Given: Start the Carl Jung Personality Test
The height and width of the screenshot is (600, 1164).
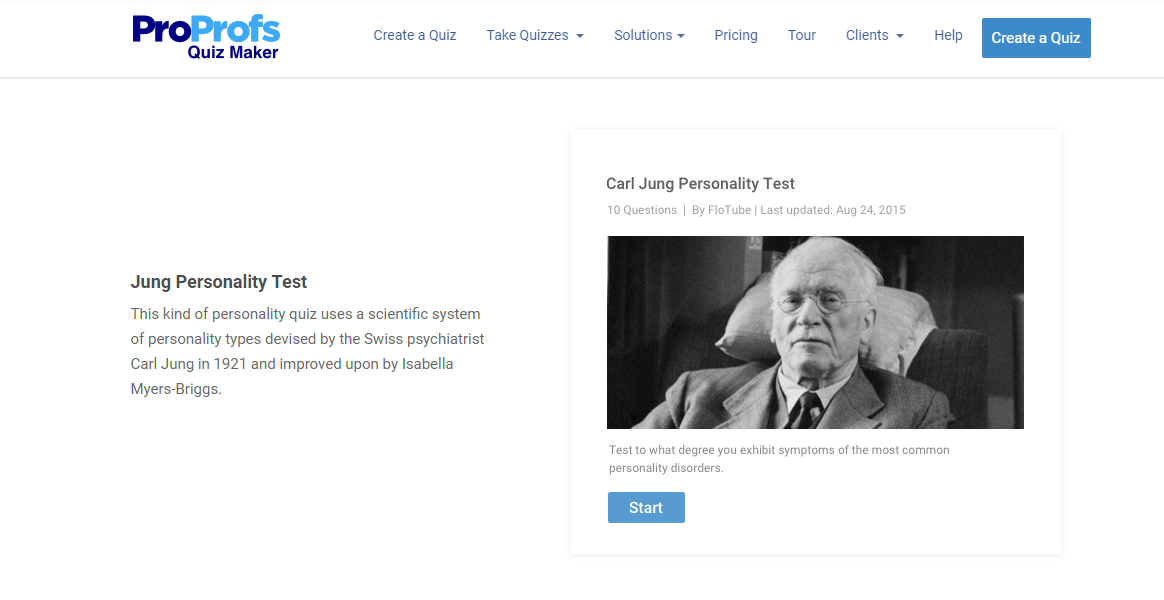Looking at the screenshot, I should (x=646, y=507).
